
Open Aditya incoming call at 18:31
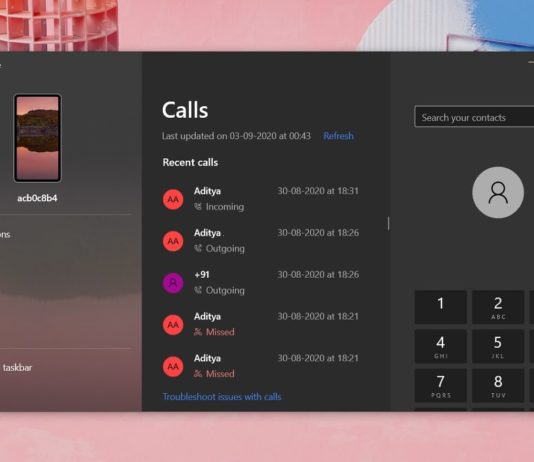[x=261, y=199]
